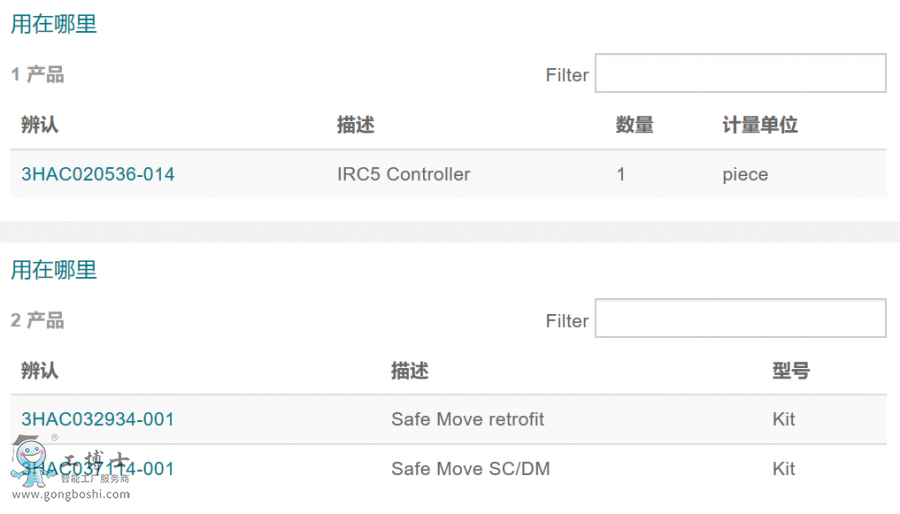This screenshot has width=900, height=514.
Task: Click 辨认 header in the second table
Action: click(x=40, y=371)
